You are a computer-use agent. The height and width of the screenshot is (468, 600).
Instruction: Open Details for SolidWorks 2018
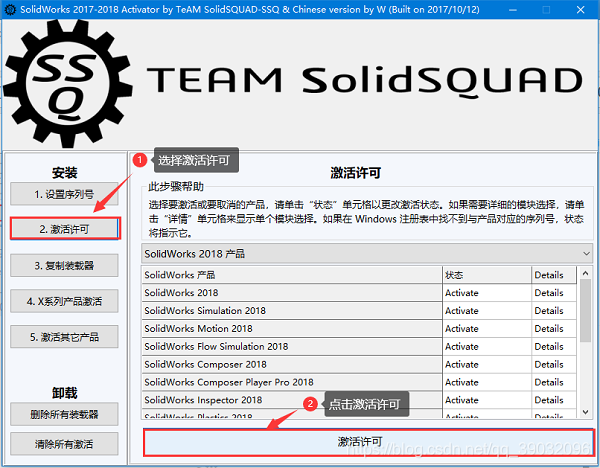[x=554, y=293]
